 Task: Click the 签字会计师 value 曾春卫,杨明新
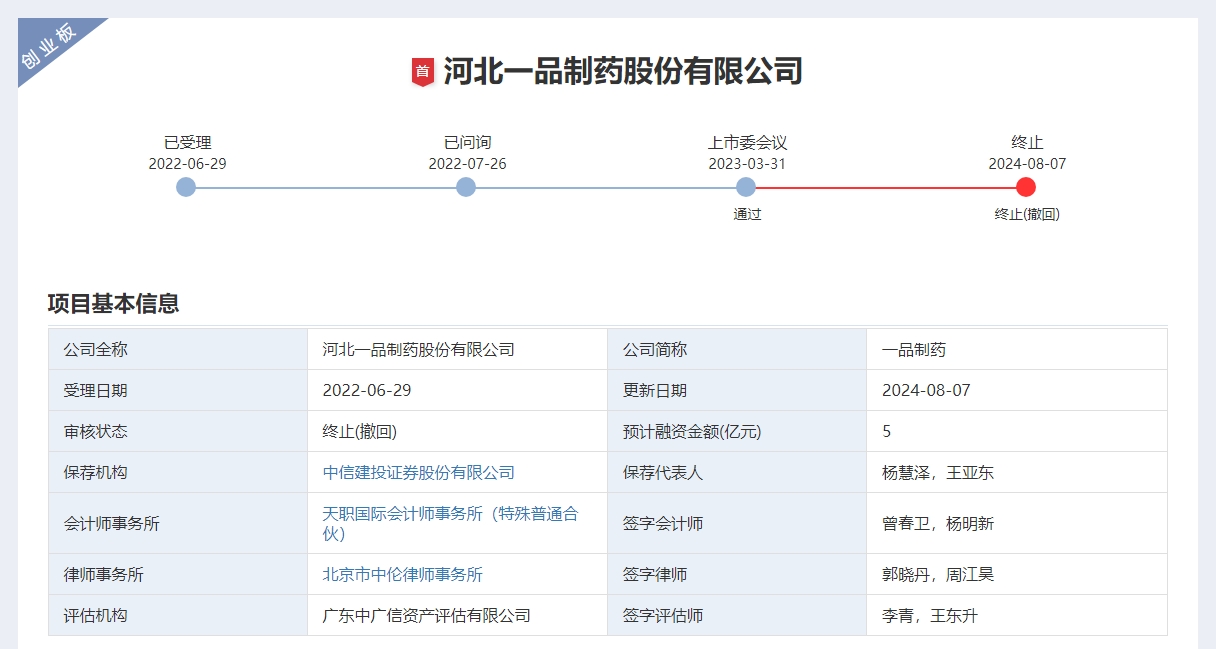[938, 523]
